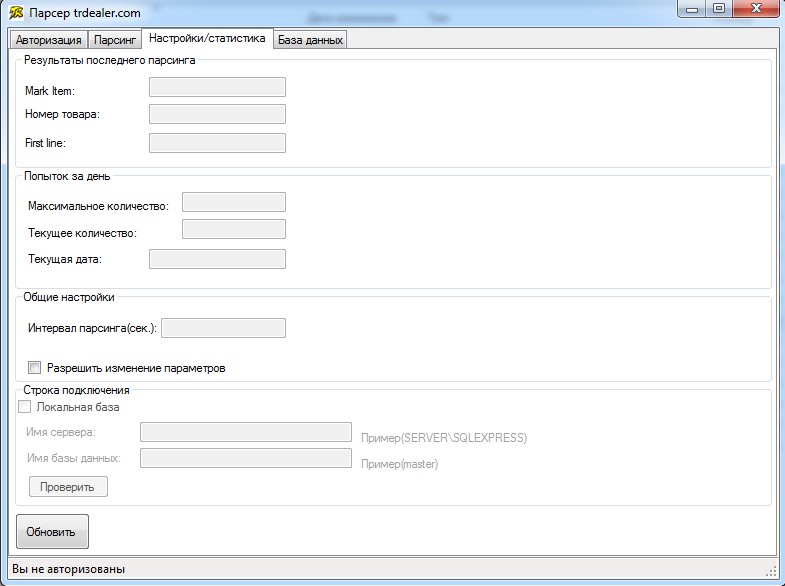The width and height of the screenshot is (785, 586).
Task: Click the Пример(master) hint text
Action: pos(400,464)
